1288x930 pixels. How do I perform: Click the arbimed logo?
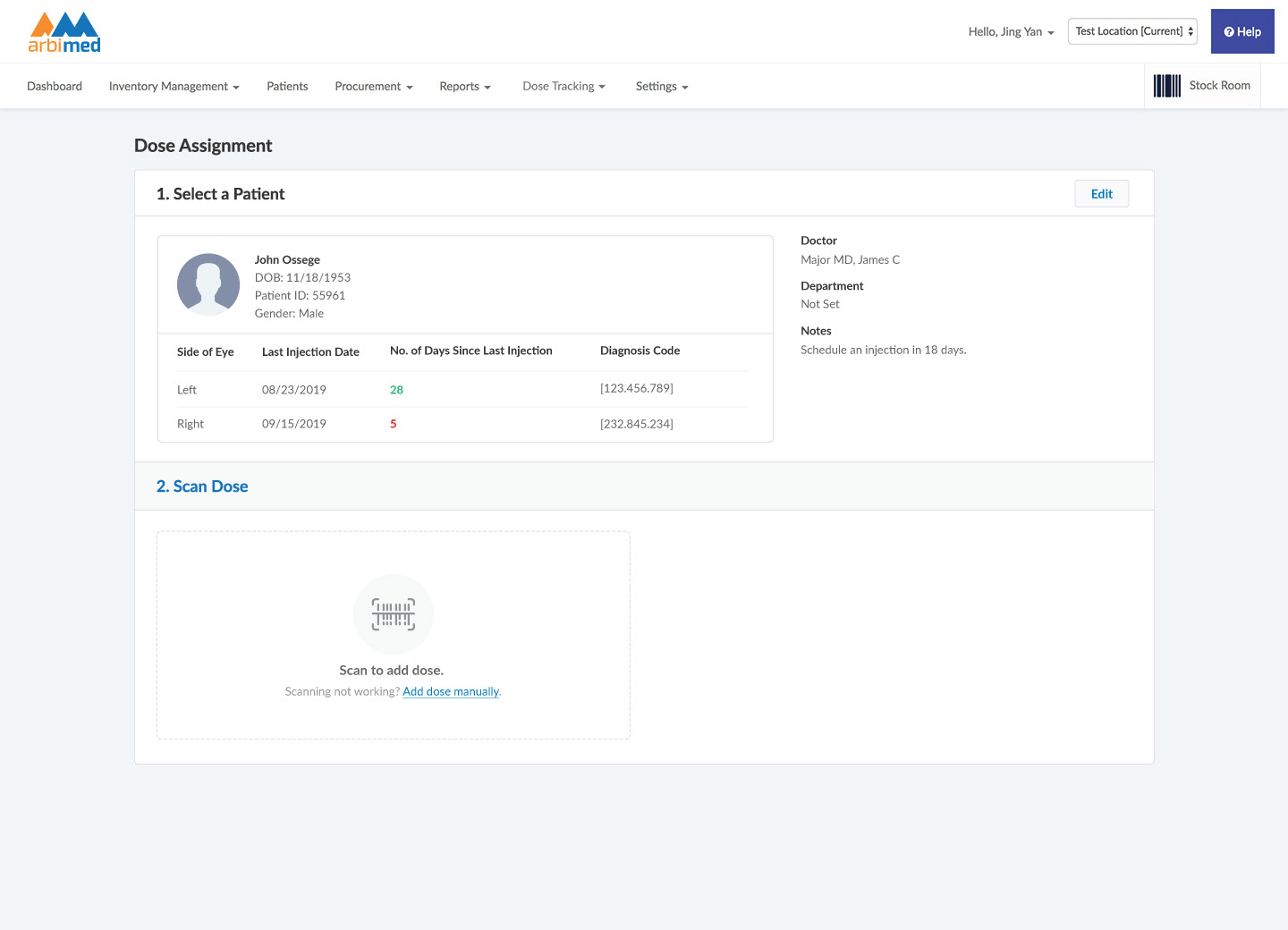[64, 32]
